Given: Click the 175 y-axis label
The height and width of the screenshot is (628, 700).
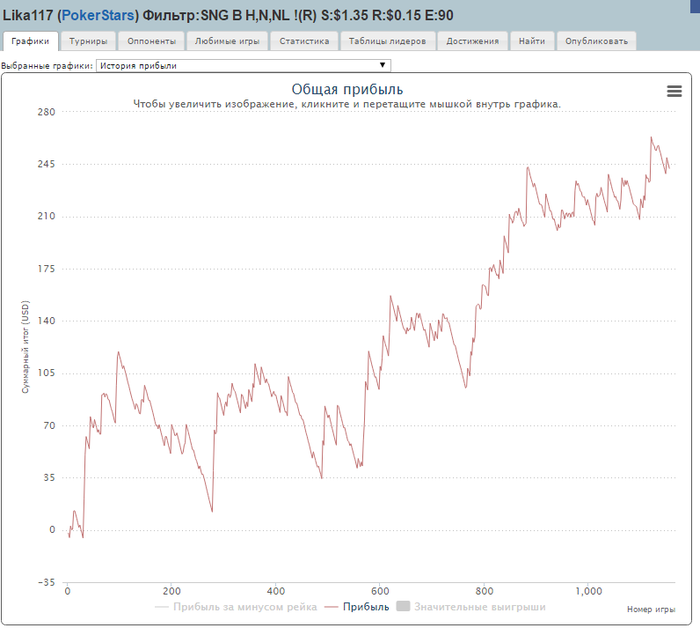Looking at the screenshot, I should 46,269.
